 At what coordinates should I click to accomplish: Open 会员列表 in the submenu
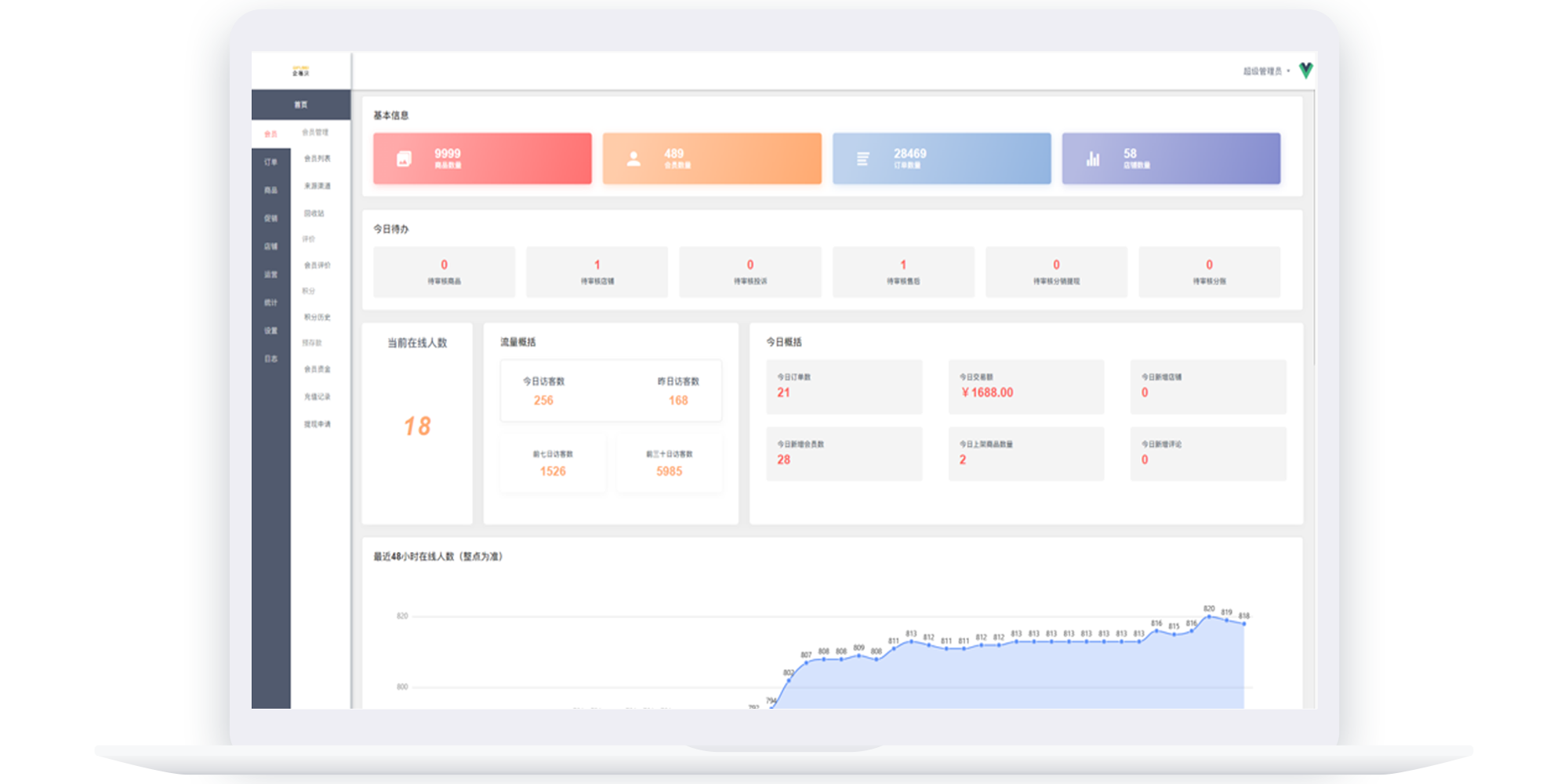[317, 158]
